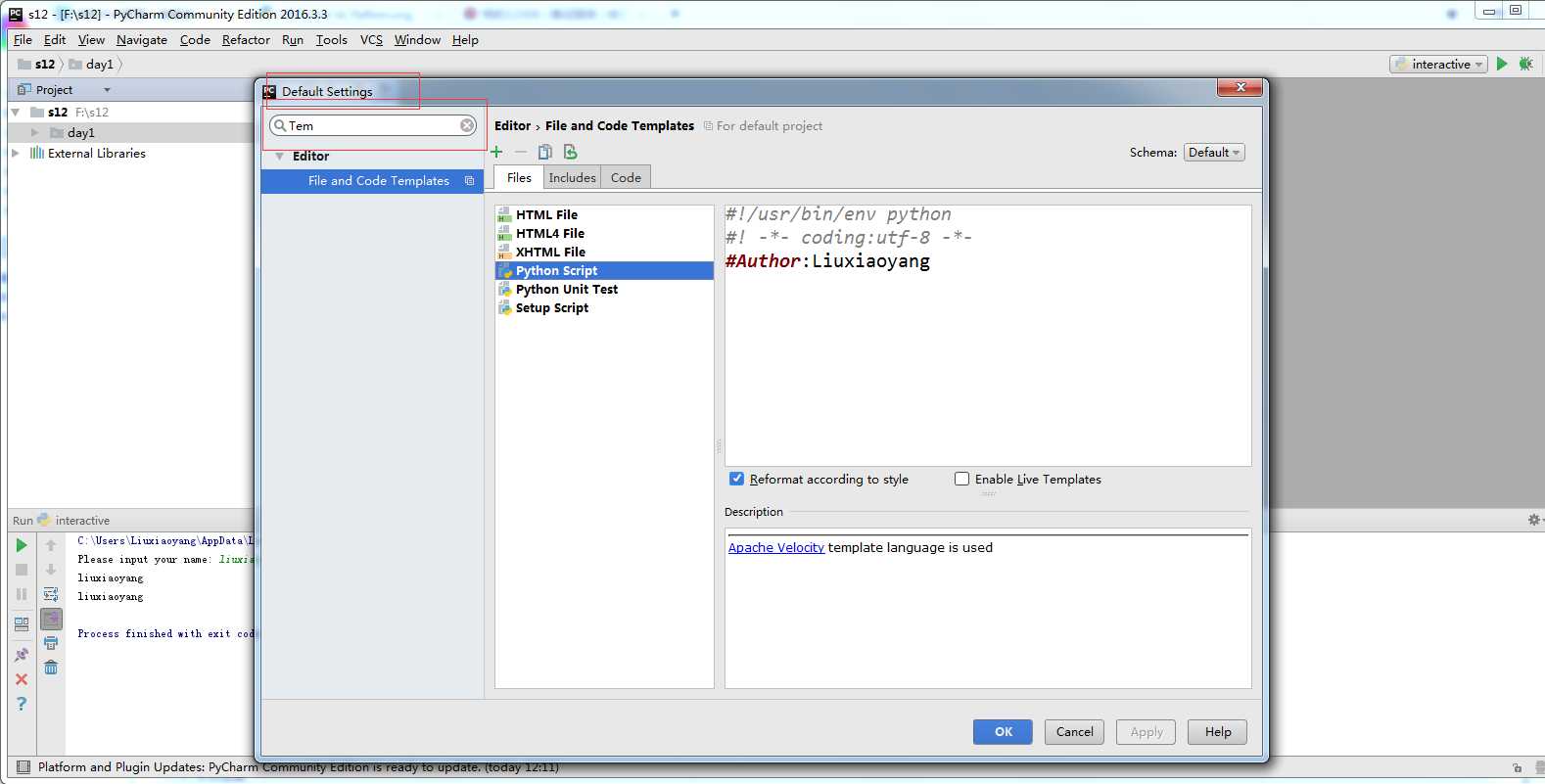Toggle the Use Soft Wraps icon
The width and height of the screenshot is (1545, 784).
tap(51, 594)
